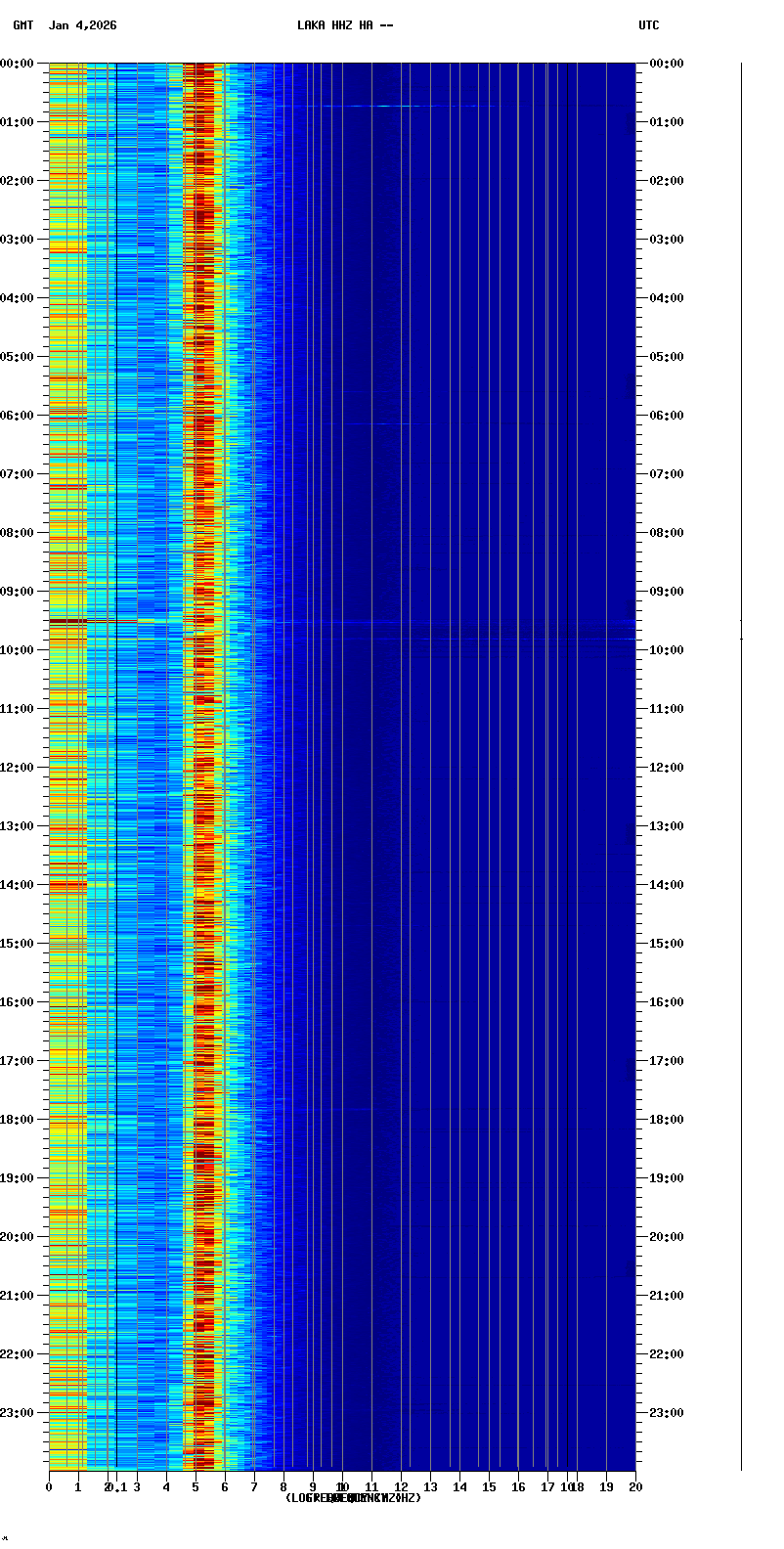Click the 03:00 marker on left time axis
This screenshot has height=1549, width=784.
point(18,240)
